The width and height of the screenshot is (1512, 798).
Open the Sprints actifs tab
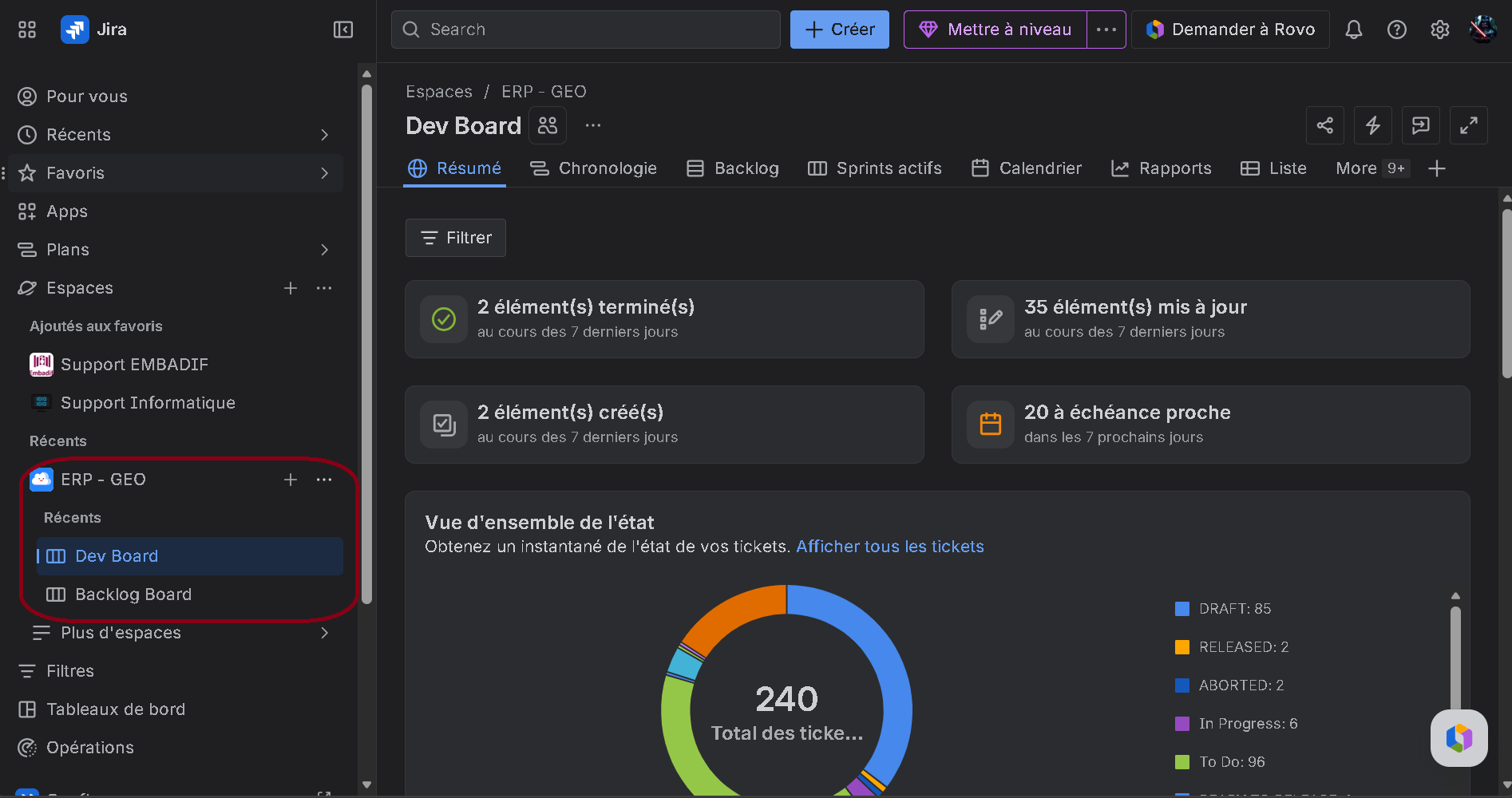(x=875, y=168)
